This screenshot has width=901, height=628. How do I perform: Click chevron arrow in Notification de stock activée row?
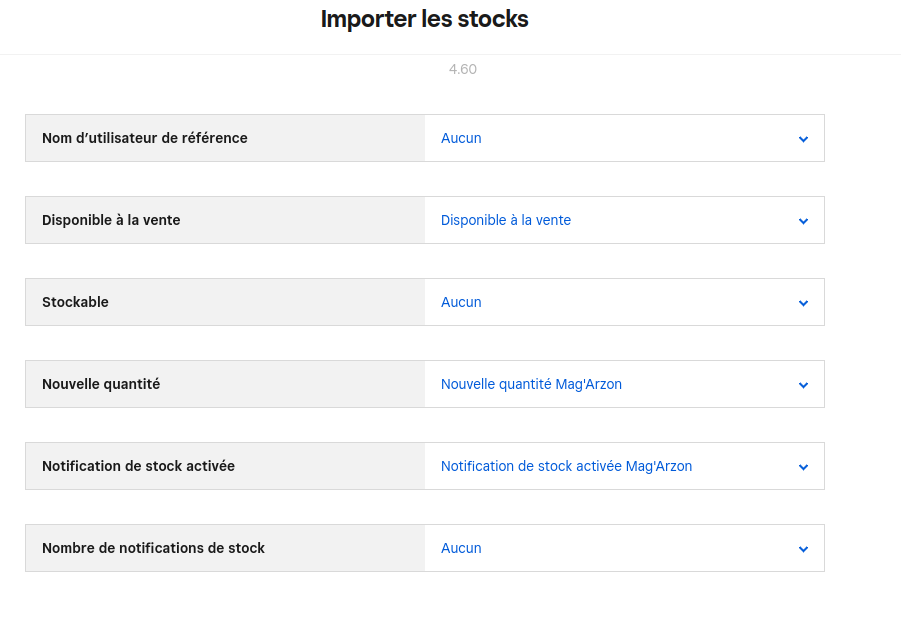[x=803, y=467]
